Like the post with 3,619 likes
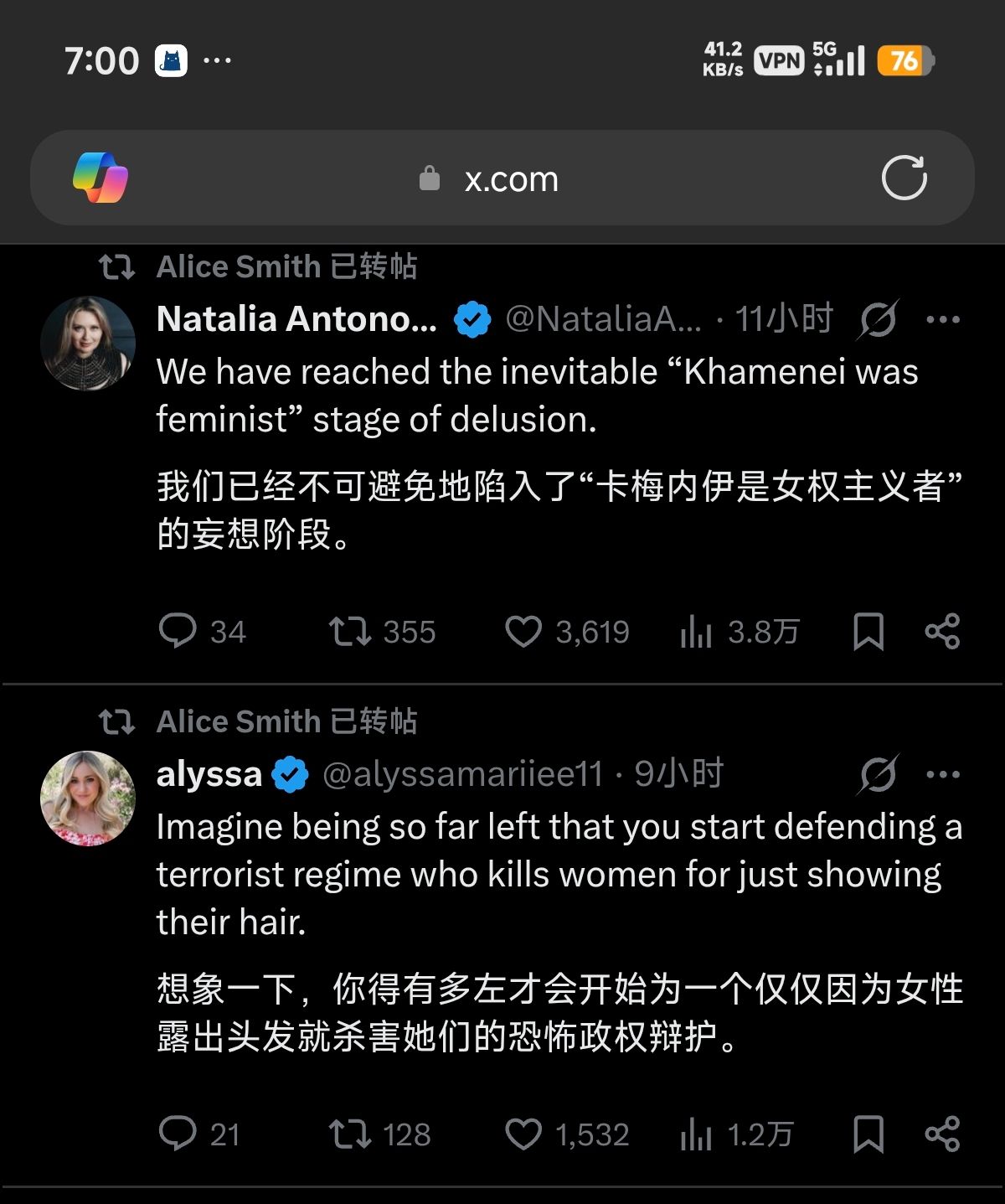Image resolution: width=1005 pixels, height=1204 pixels. click(523, 632)
